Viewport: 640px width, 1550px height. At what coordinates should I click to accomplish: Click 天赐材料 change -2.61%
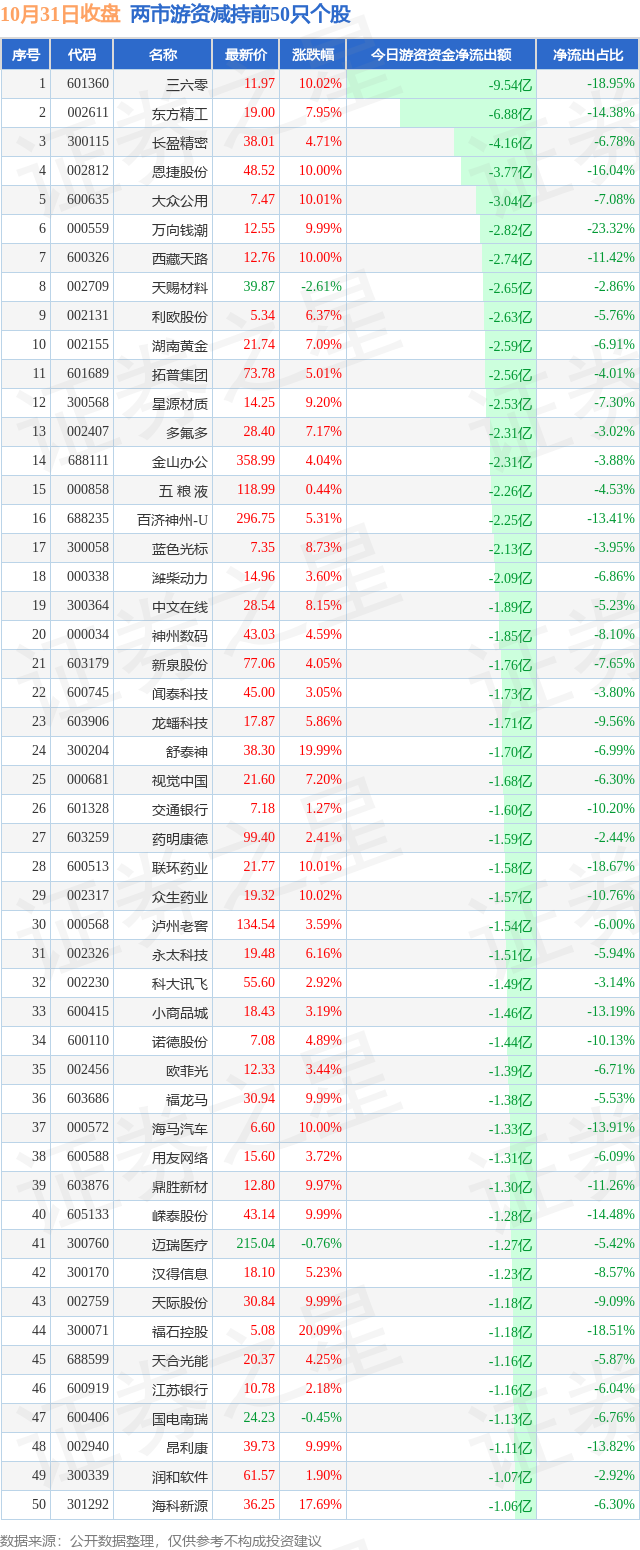[321, 287]
